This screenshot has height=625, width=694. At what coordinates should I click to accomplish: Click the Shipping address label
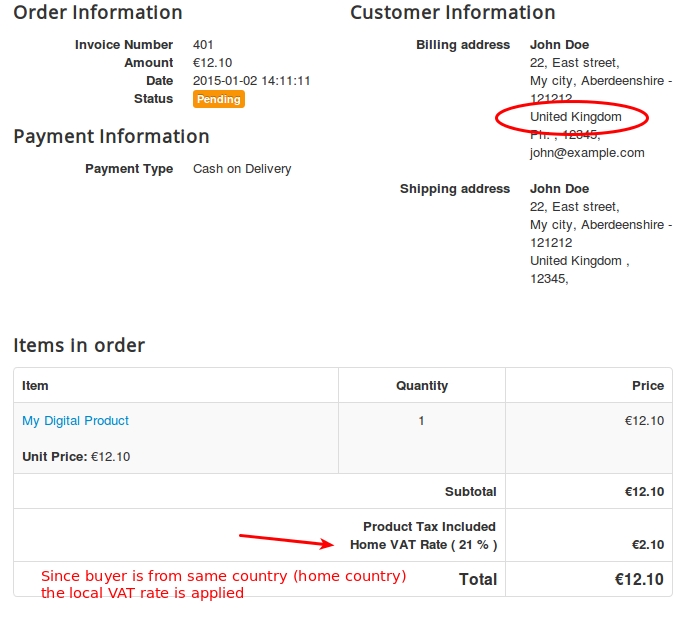click(454, 189)
